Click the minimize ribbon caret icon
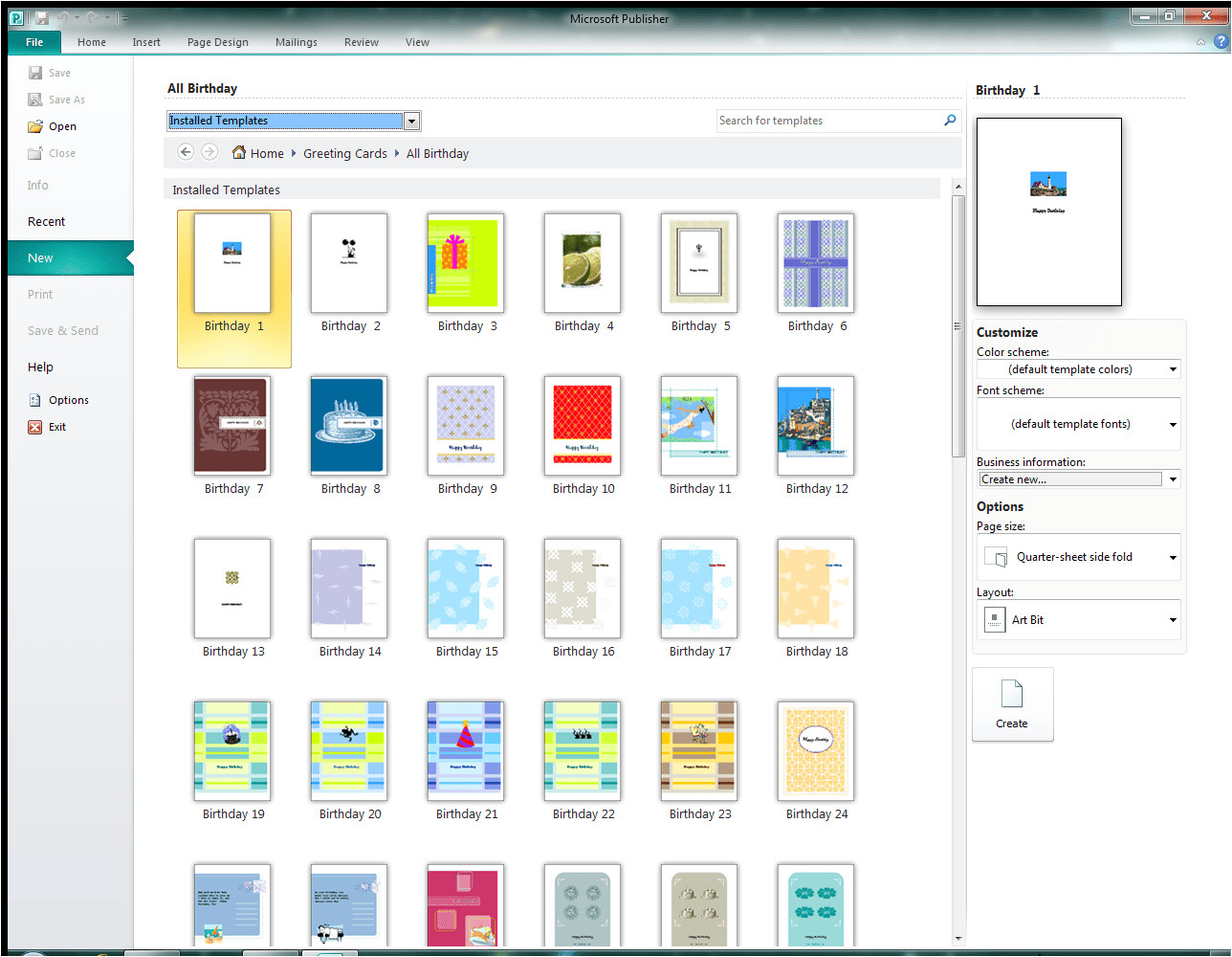1232x957 pixels. (1200, 42)
